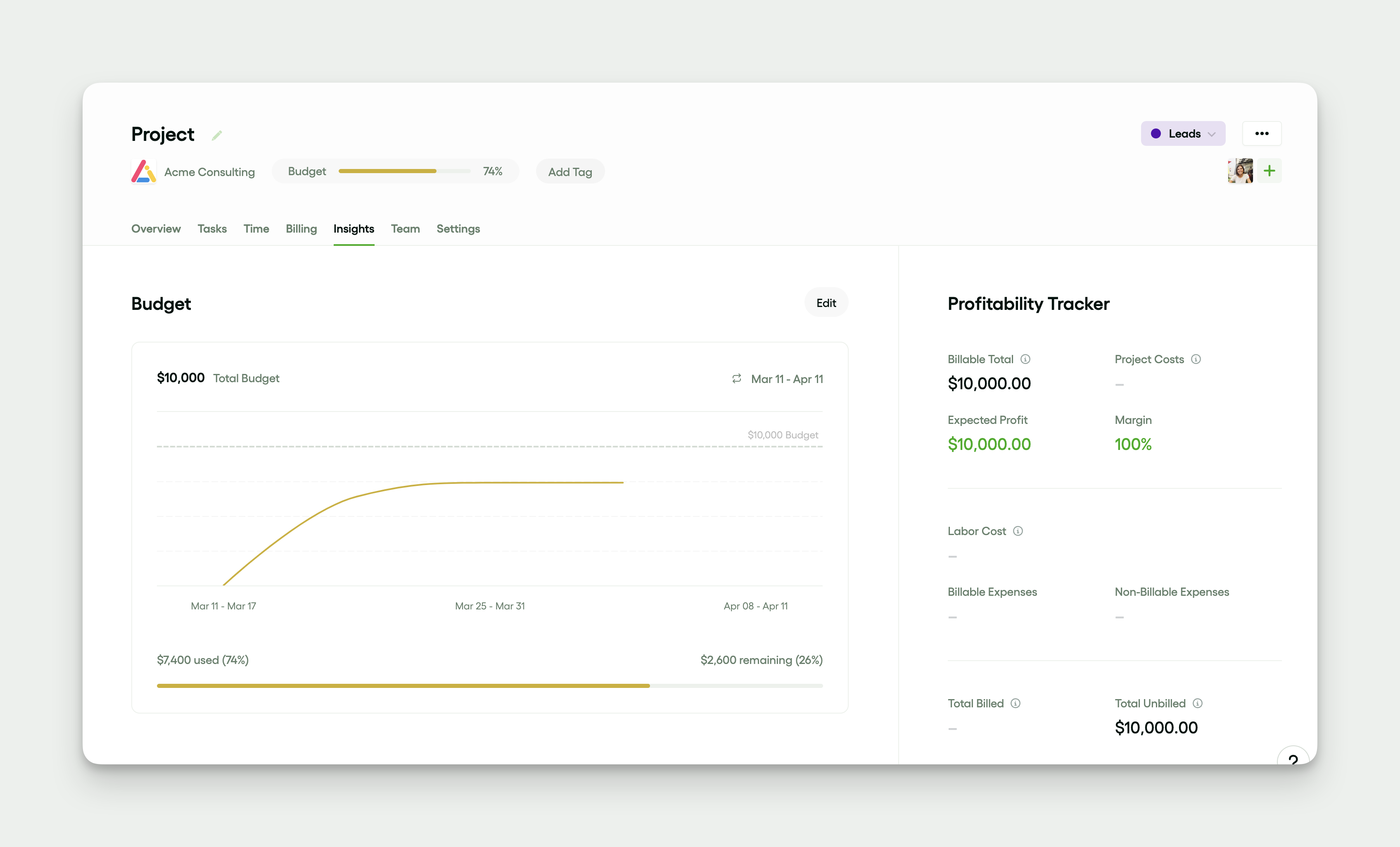Click the Add Tag button

click(569, 172)
